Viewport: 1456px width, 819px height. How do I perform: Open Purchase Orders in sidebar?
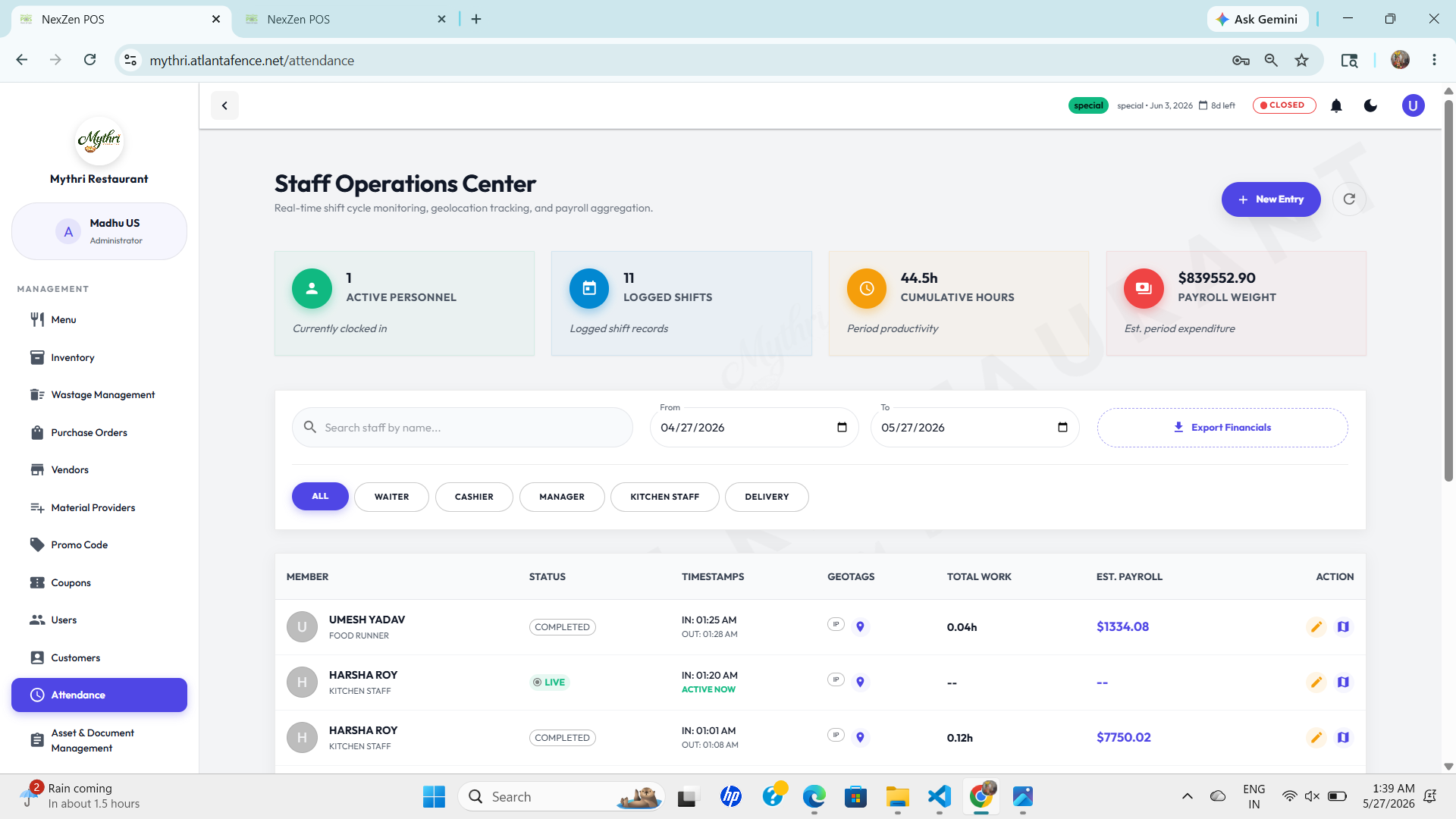pos(99,432)
